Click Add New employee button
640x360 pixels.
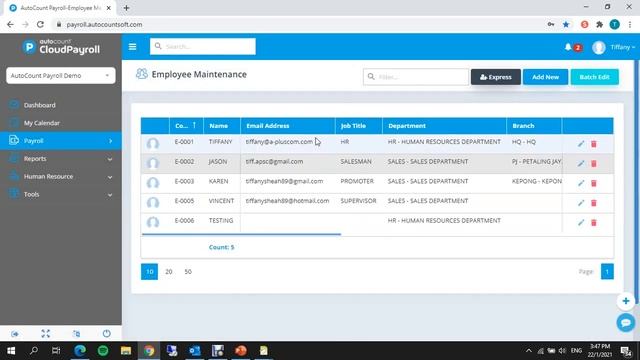545,77
